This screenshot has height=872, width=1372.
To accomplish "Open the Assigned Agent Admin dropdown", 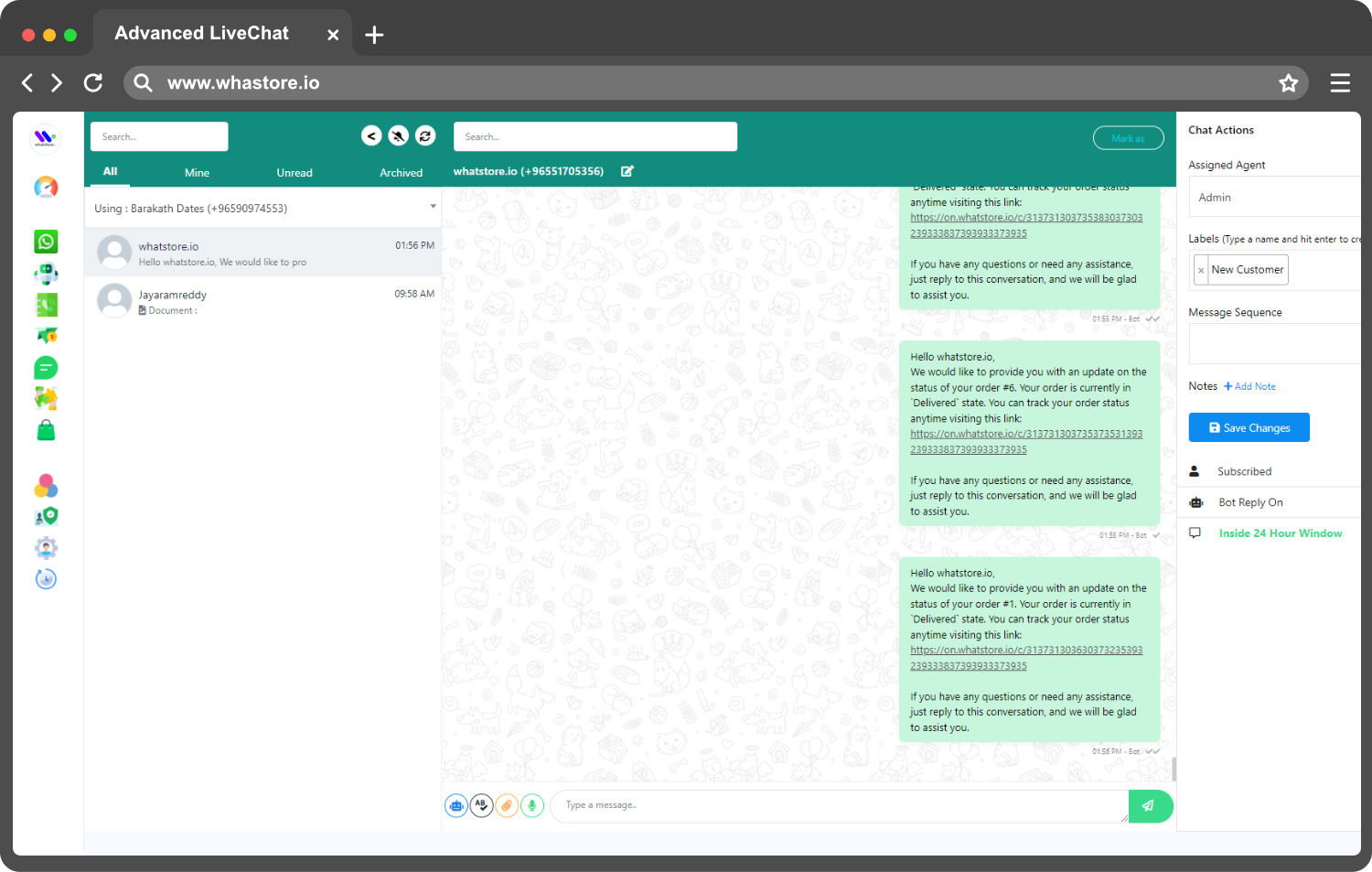I will click(1274, 197).
